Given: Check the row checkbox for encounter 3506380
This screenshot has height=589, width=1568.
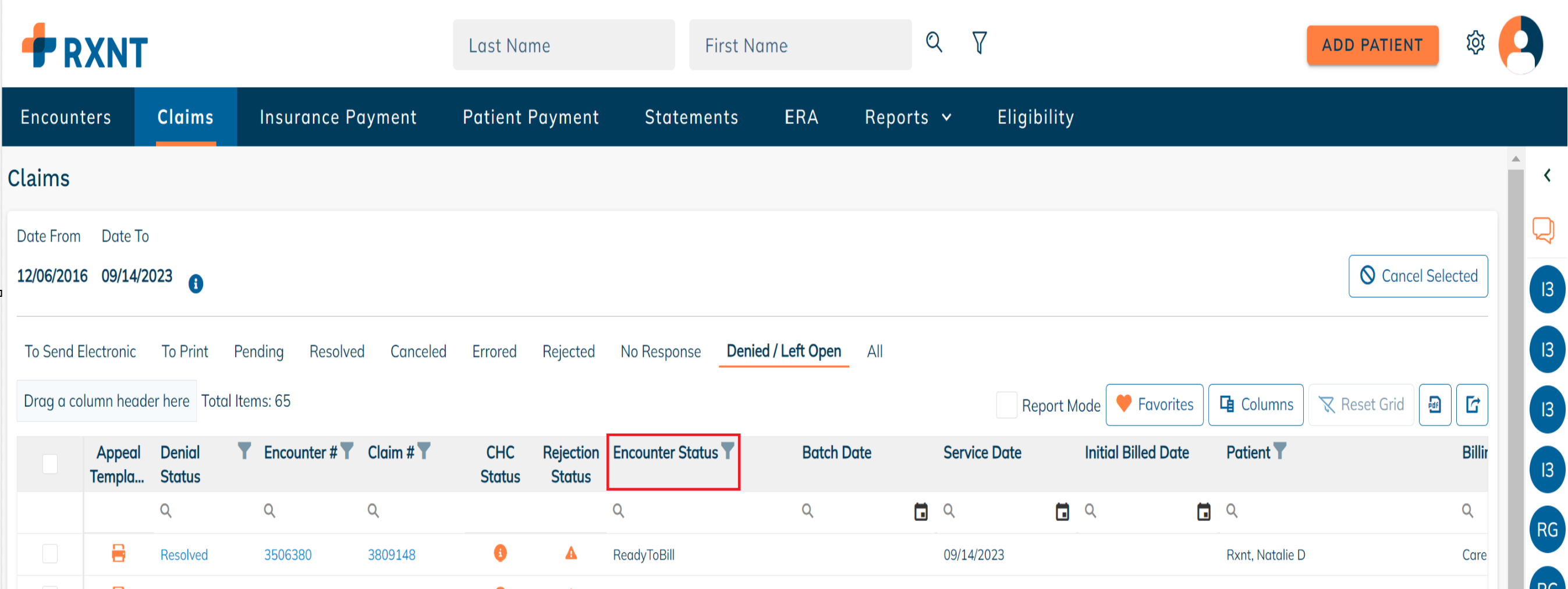Looking at the screenshot, I should tap(50, 553).
